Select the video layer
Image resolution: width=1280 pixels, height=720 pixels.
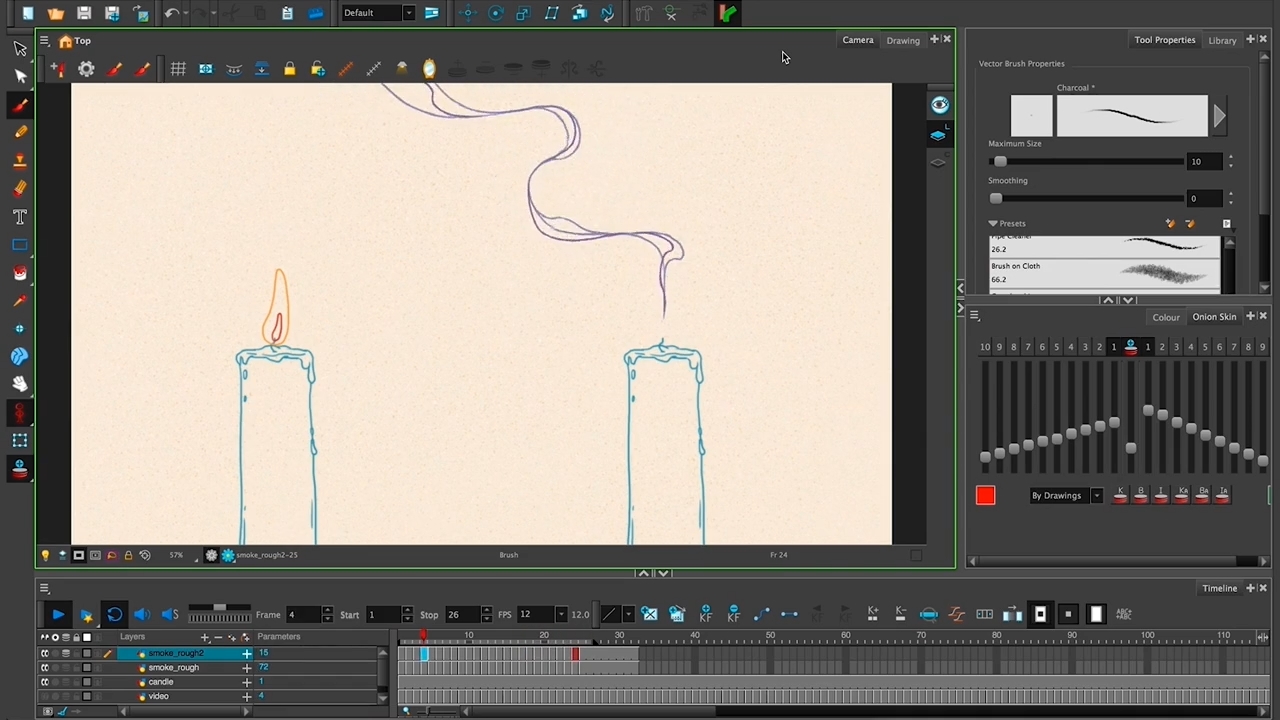click(x=159, y=696)
